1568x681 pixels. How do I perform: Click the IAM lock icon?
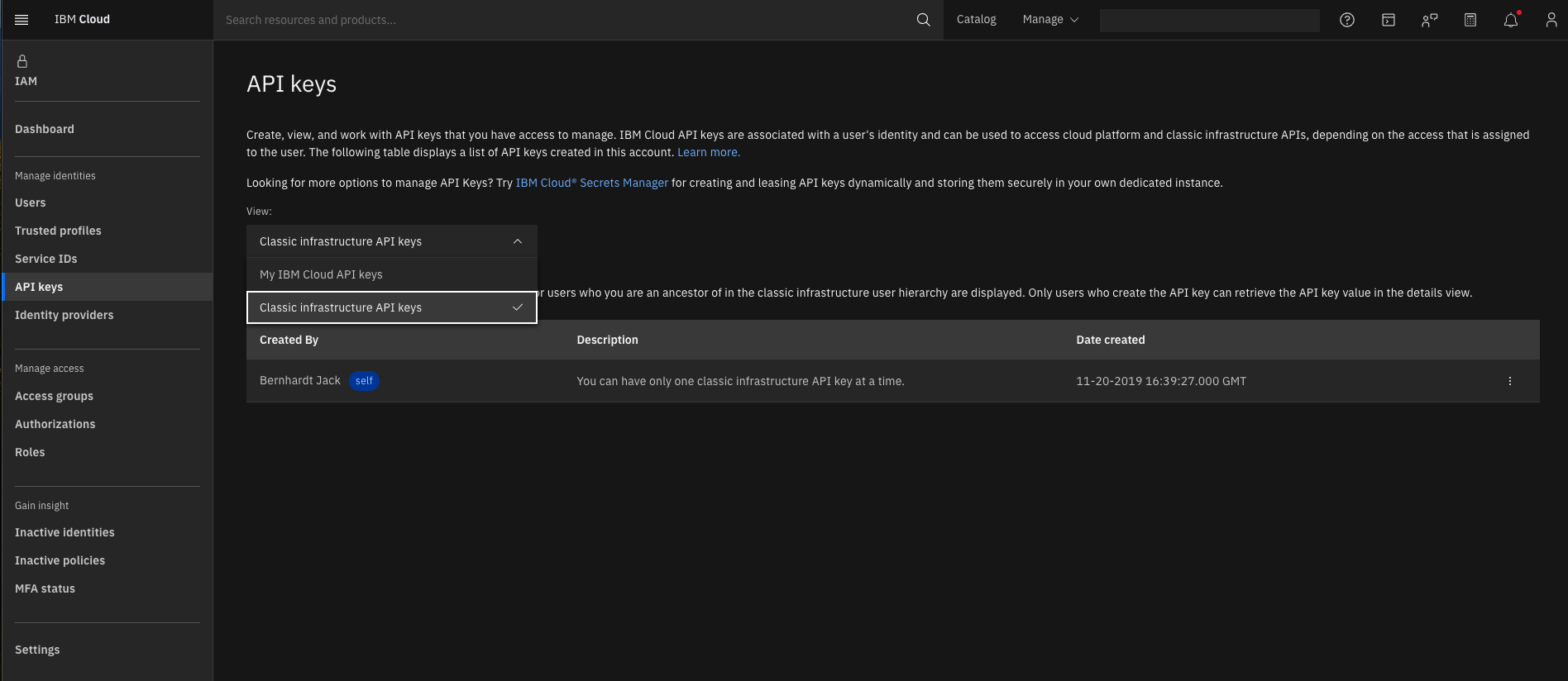tap(22, 61)
